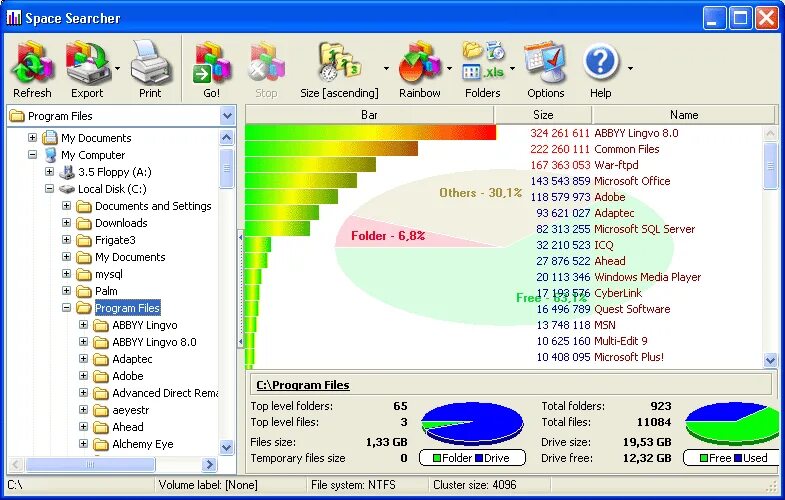Click the ABBYY Lingvo 8.0 size bar
Viewport: 785px width, 500px height.
coord(370,133)
